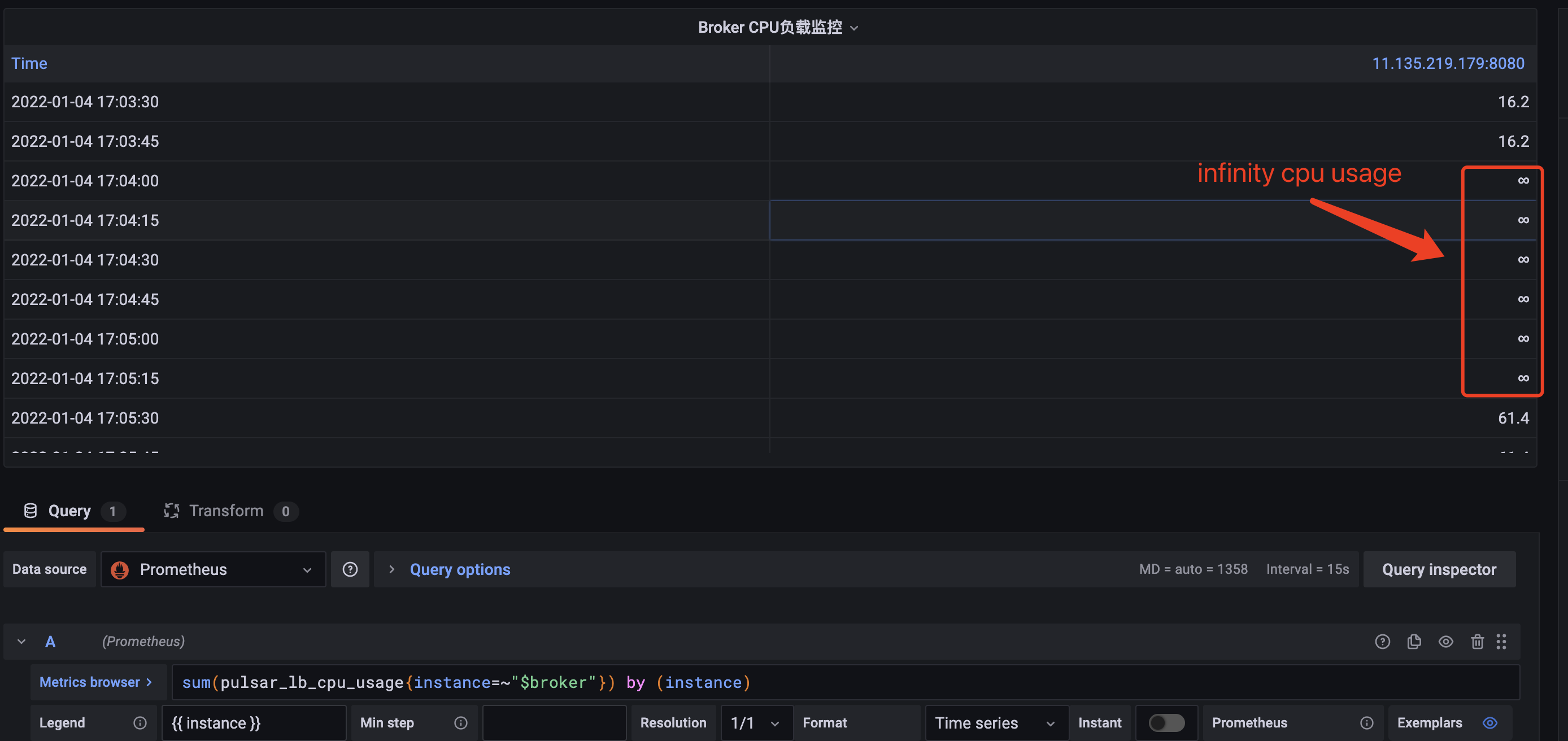
Task: Click the Min step input field
Action: point(554,723)
